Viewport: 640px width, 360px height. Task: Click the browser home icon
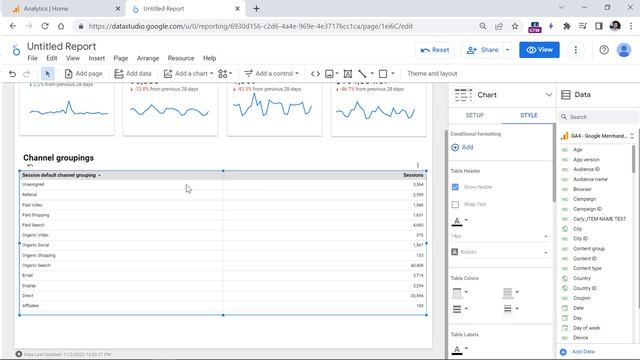tap(61, 26)
